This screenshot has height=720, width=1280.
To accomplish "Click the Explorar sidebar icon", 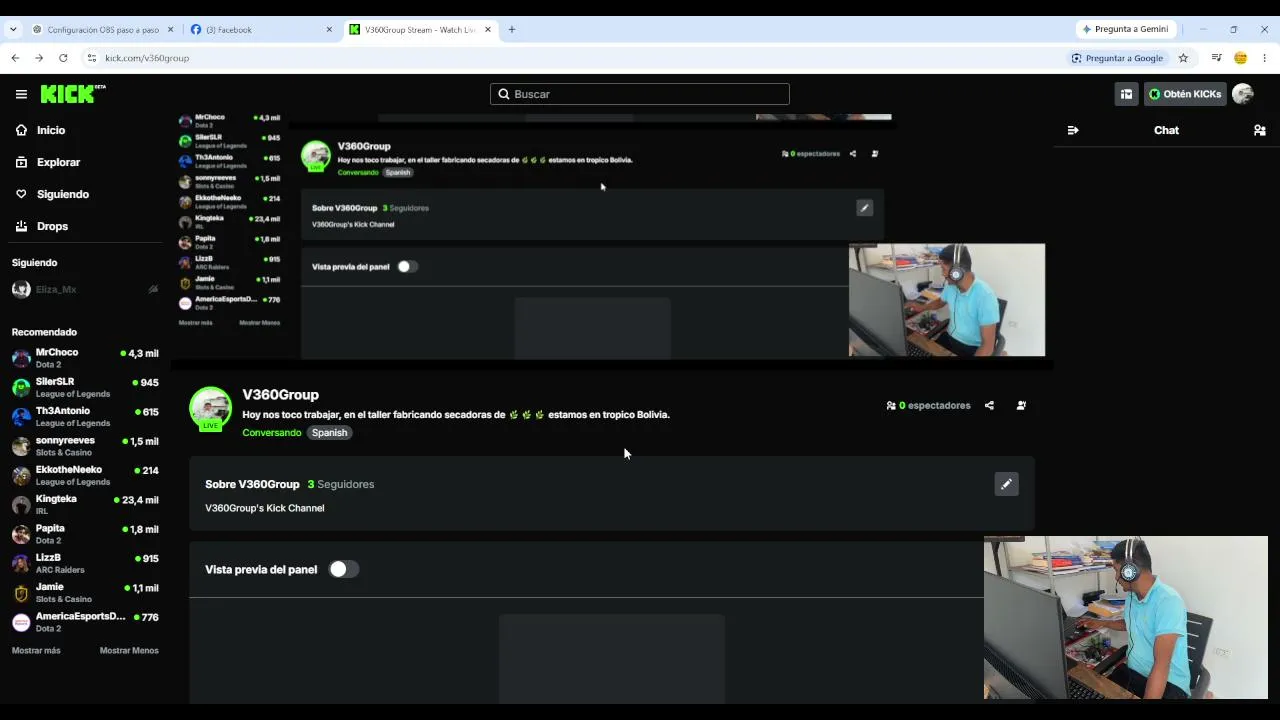I will coord(21,162).
